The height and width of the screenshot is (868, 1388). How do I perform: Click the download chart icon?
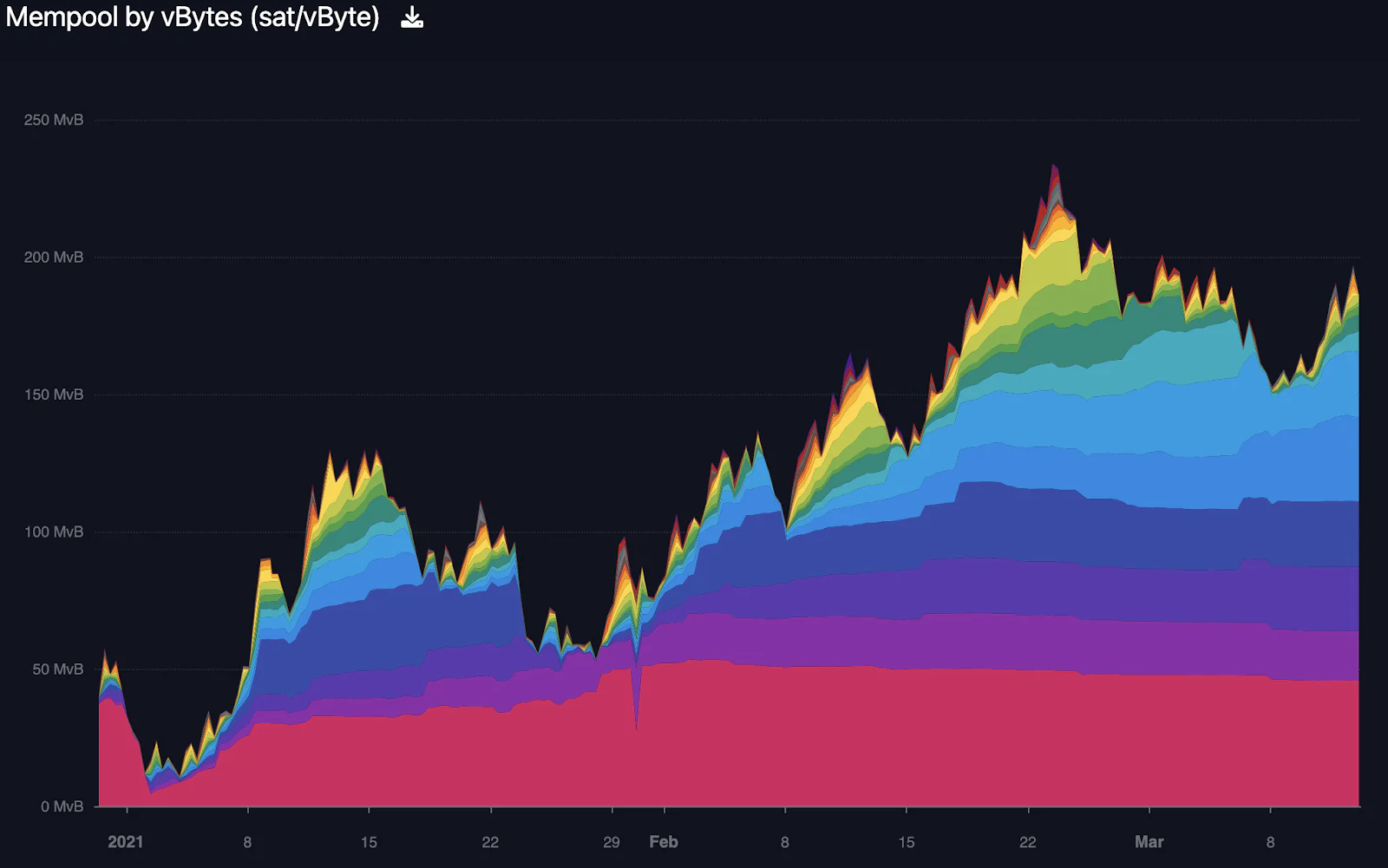(412, 18)
